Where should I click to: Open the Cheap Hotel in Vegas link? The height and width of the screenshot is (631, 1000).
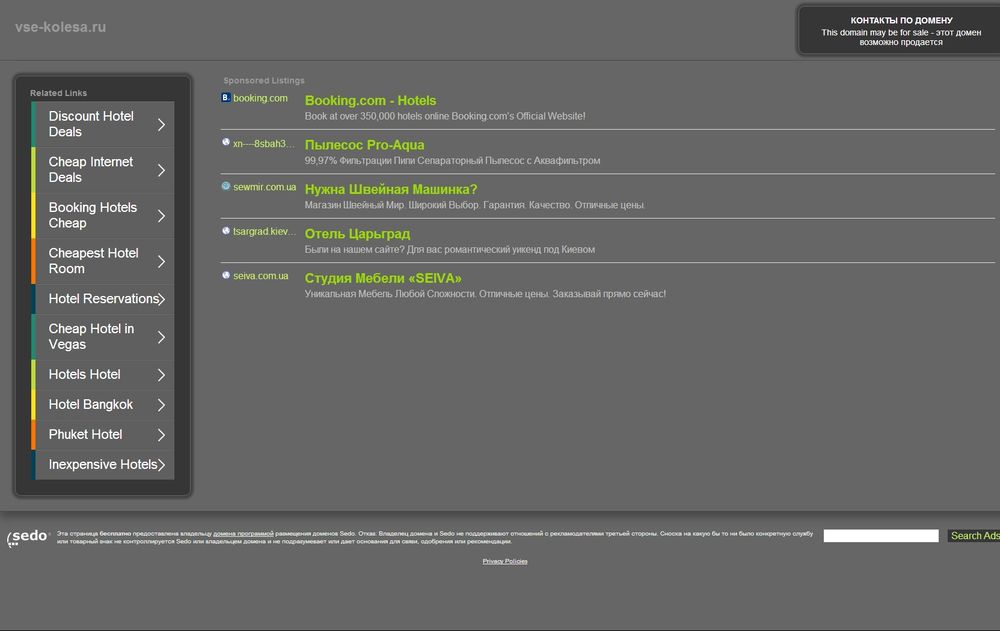click(x=103, y=337)
